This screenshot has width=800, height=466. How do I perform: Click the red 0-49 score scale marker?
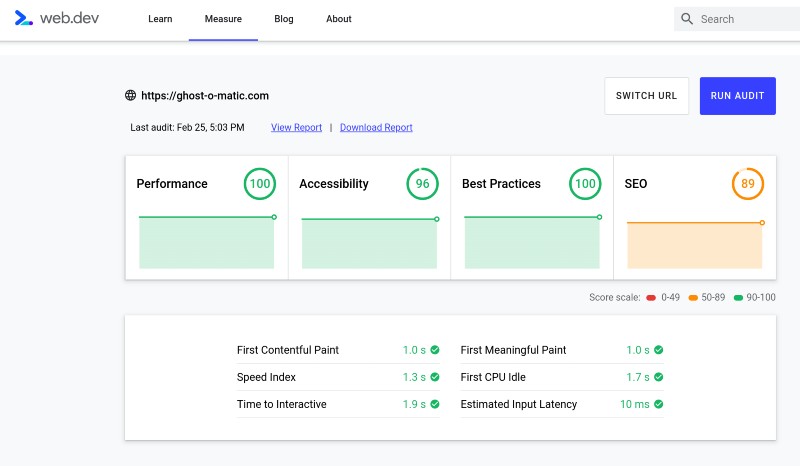tap(651, 298)
